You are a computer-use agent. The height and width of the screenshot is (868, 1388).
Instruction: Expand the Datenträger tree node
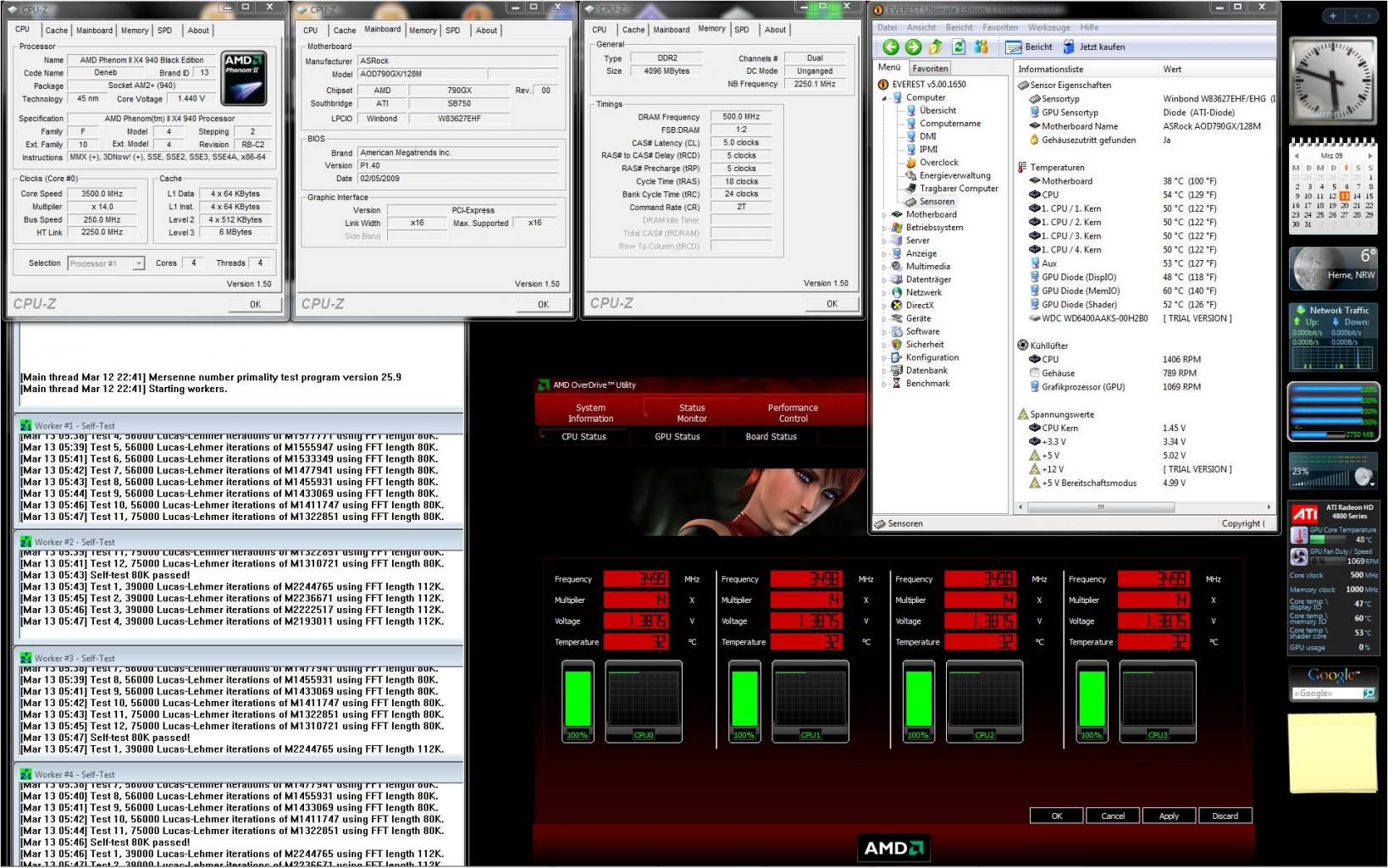[x=884, y=280]
